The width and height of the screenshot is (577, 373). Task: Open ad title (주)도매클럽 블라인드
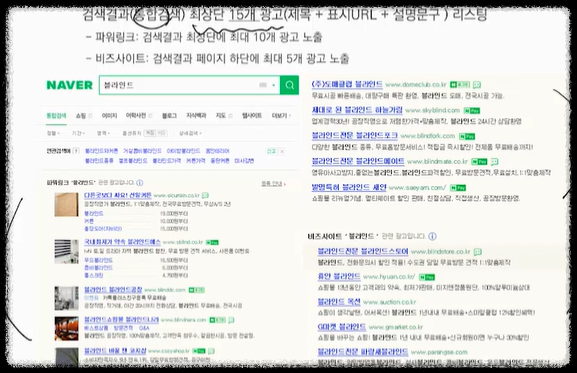347,84
